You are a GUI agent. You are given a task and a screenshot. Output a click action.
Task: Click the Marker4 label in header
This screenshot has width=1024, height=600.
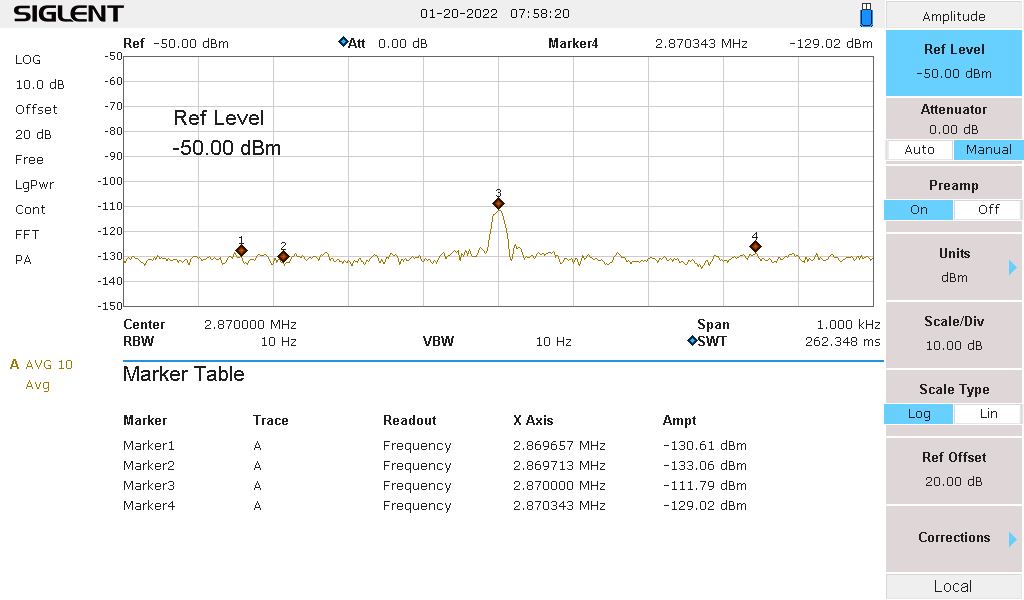pos(573,44)
